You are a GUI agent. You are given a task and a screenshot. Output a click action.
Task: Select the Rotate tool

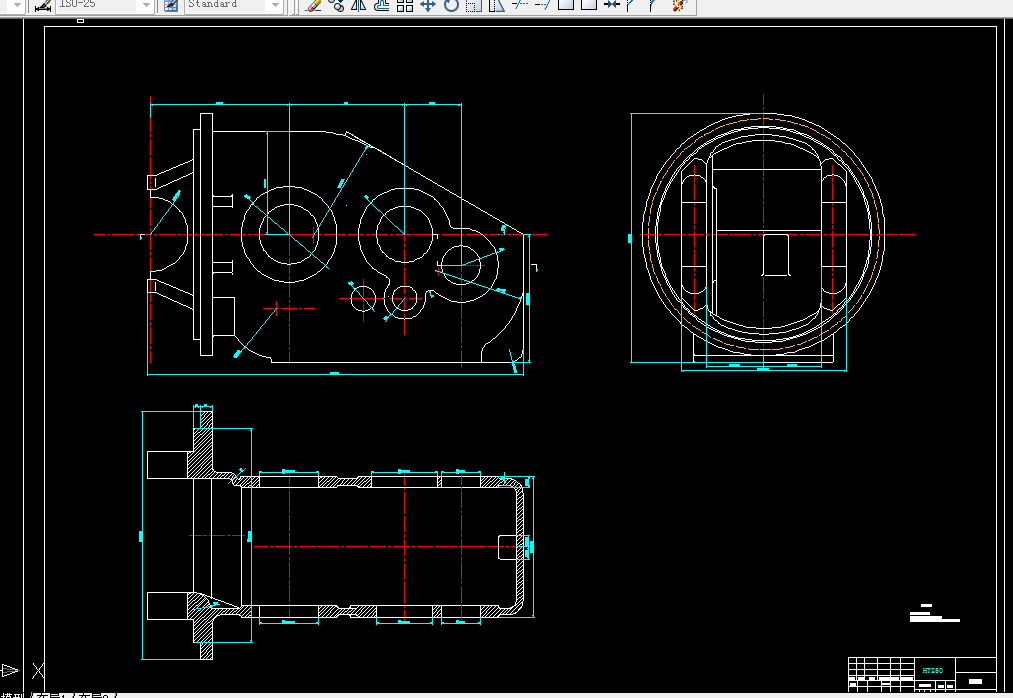[x=451, y=5]
